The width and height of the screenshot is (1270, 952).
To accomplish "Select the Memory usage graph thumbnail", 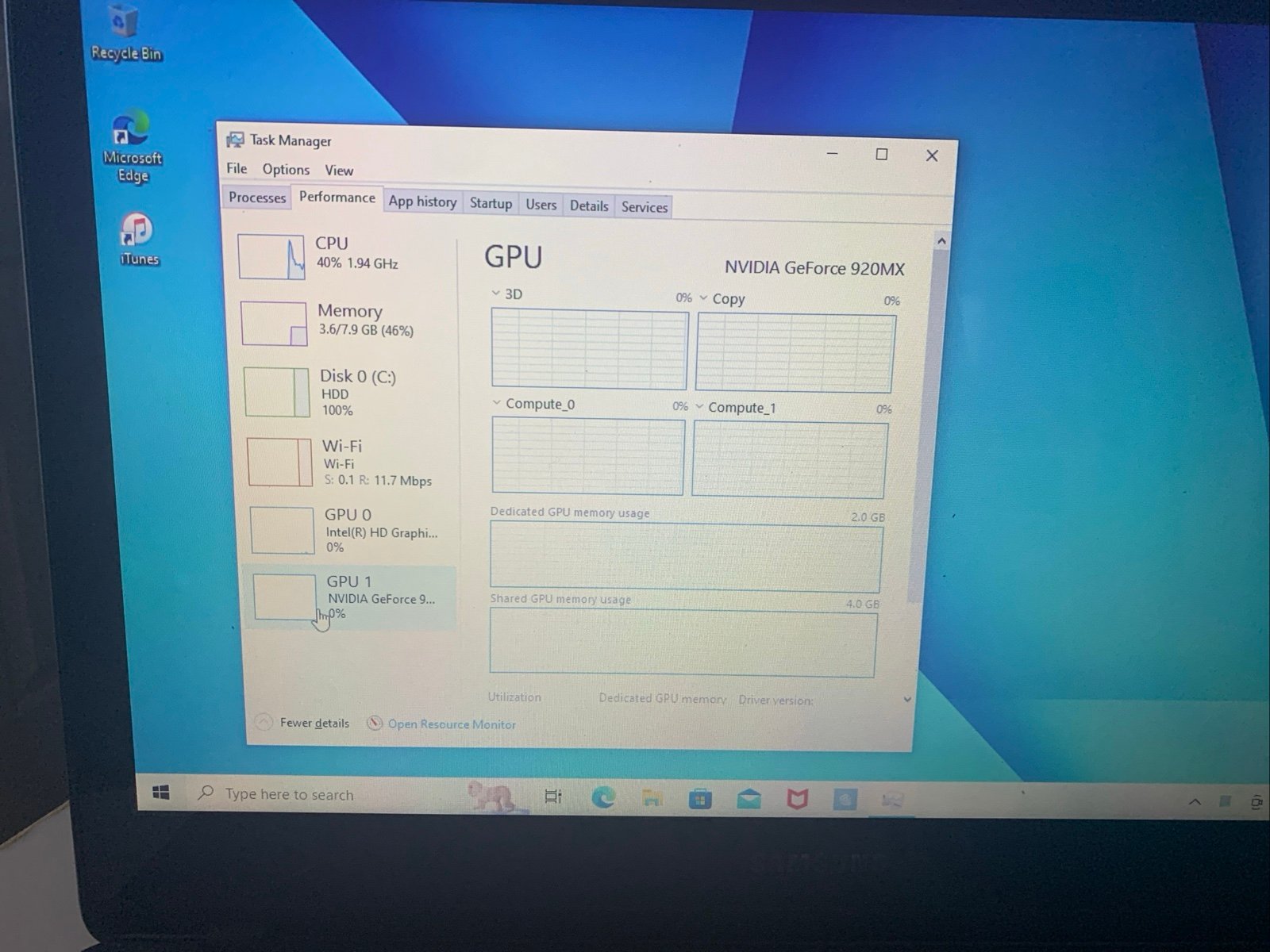I will tap(274, 324).
